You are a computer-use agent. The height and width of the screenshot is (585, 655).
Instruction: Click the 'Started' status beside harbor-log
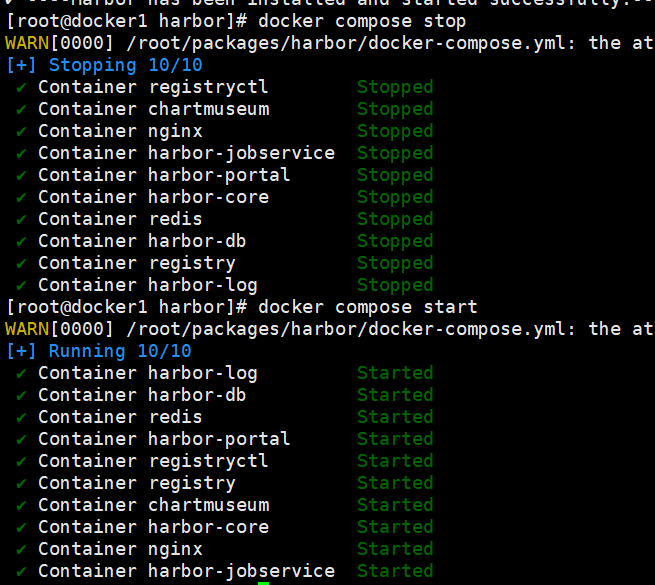[395, 373]
